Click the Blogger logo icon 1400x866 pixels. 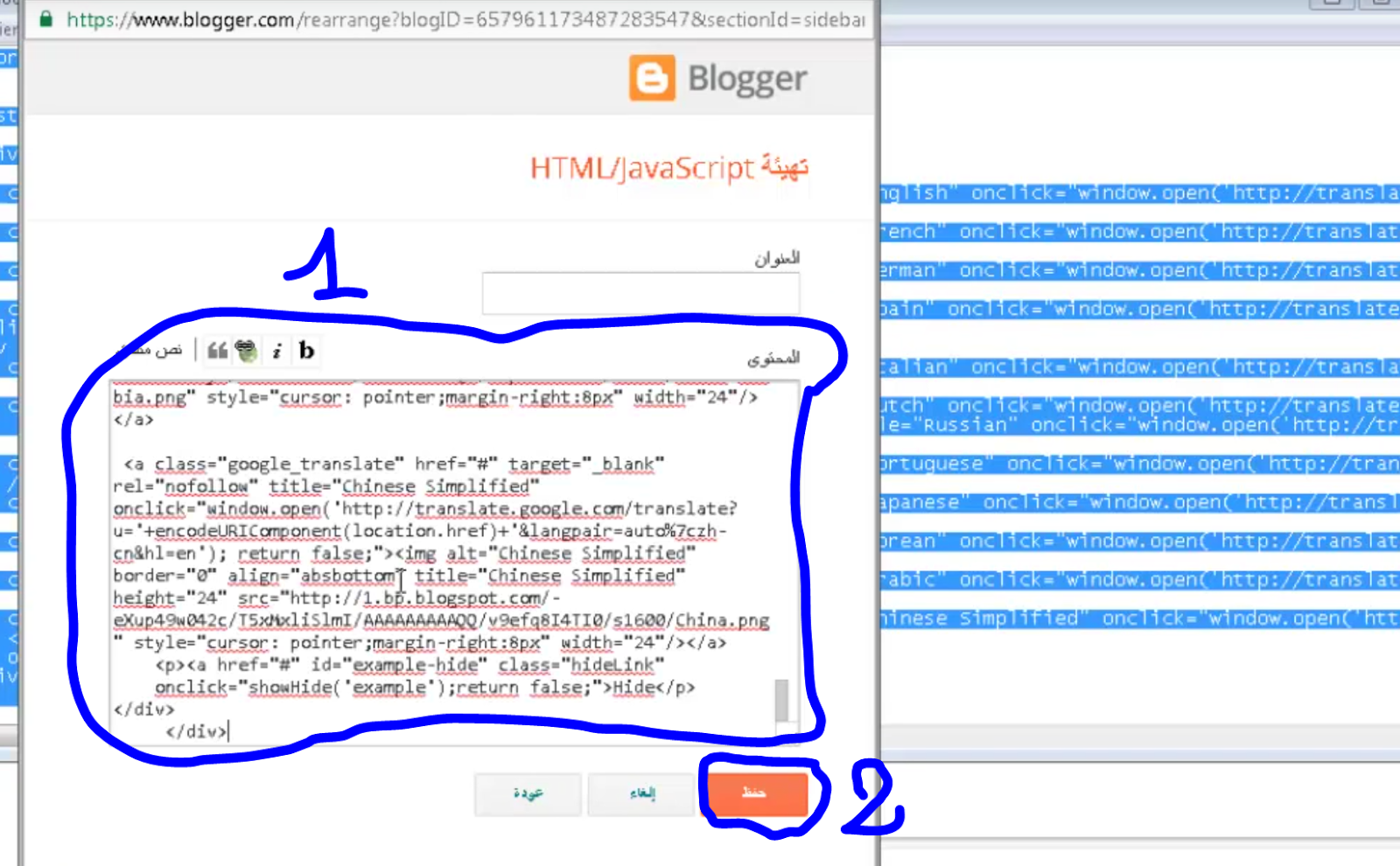[x=652, y=78]
